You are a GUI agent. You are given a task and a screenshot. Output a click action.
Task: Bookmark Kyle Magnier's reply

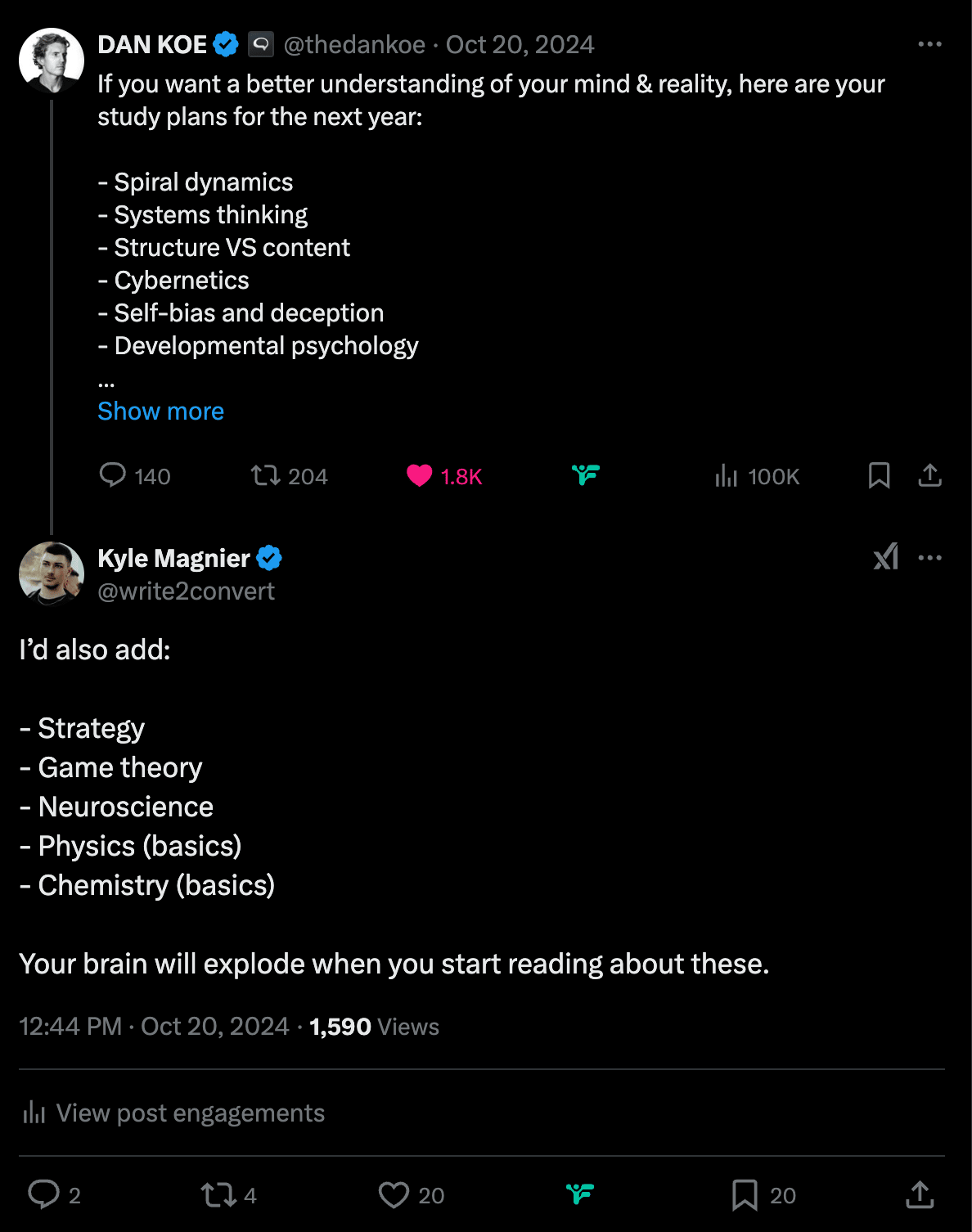pos(744,1194)
